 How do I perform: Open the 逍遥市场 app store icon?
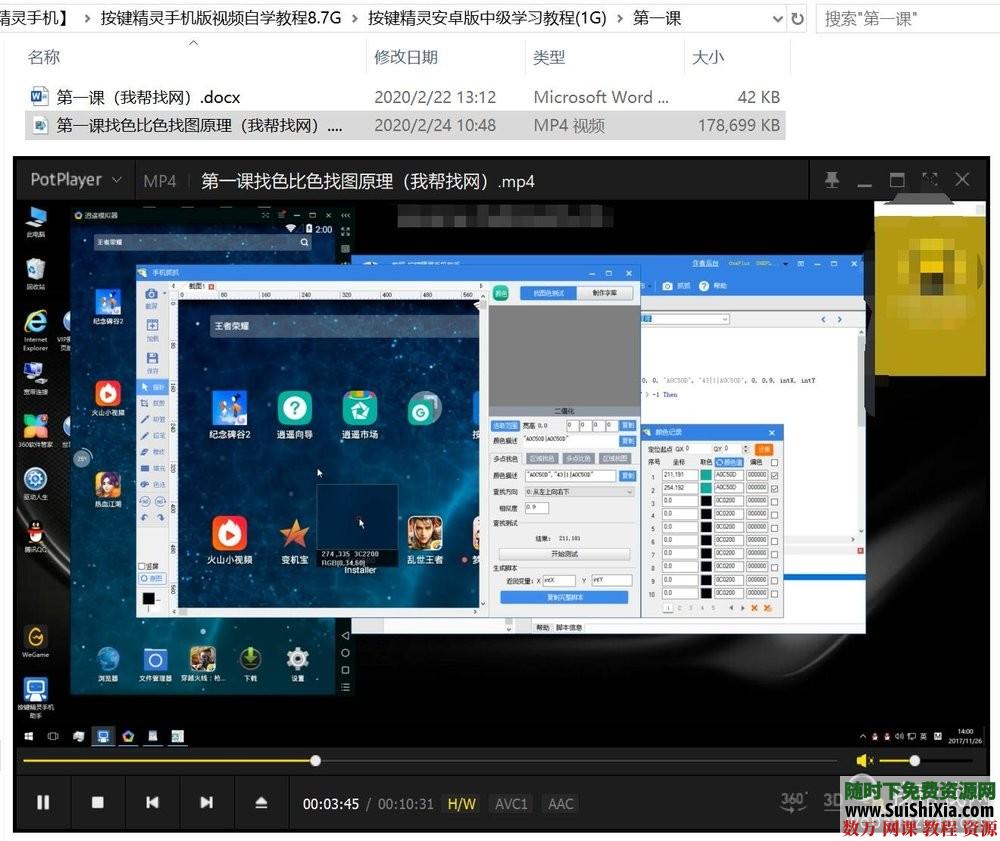tap(361, 408)
